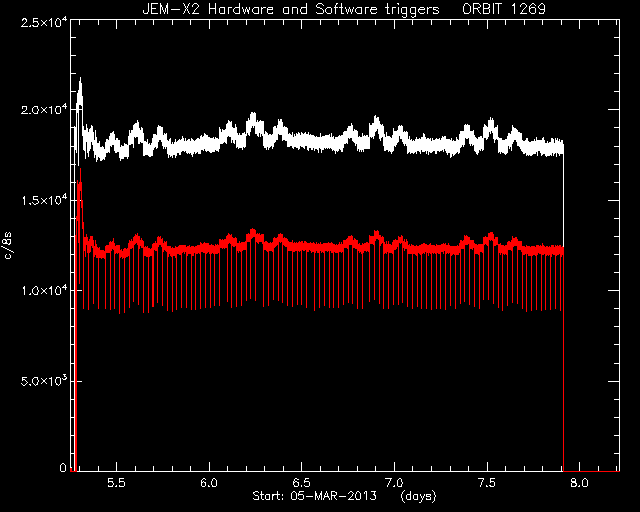Viewport: 640px width, 512px height.
Task: Select the 1.0×10⁴ y-axis tick label
Action: [x=44, y=290]
